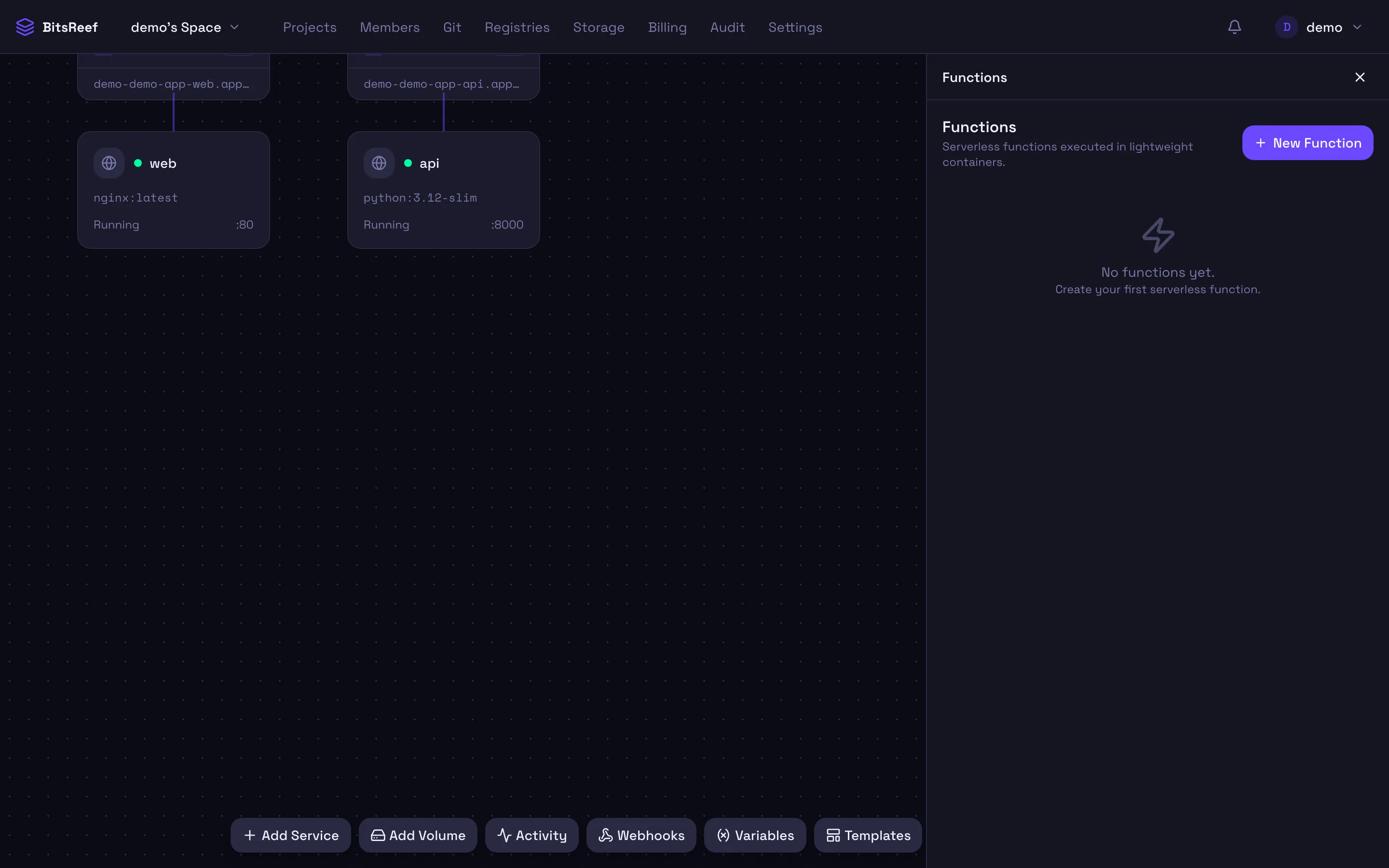Screen dimensions: 1389x868
Task: Switch to the Registries tab
Action: click(x=517, y=27)
